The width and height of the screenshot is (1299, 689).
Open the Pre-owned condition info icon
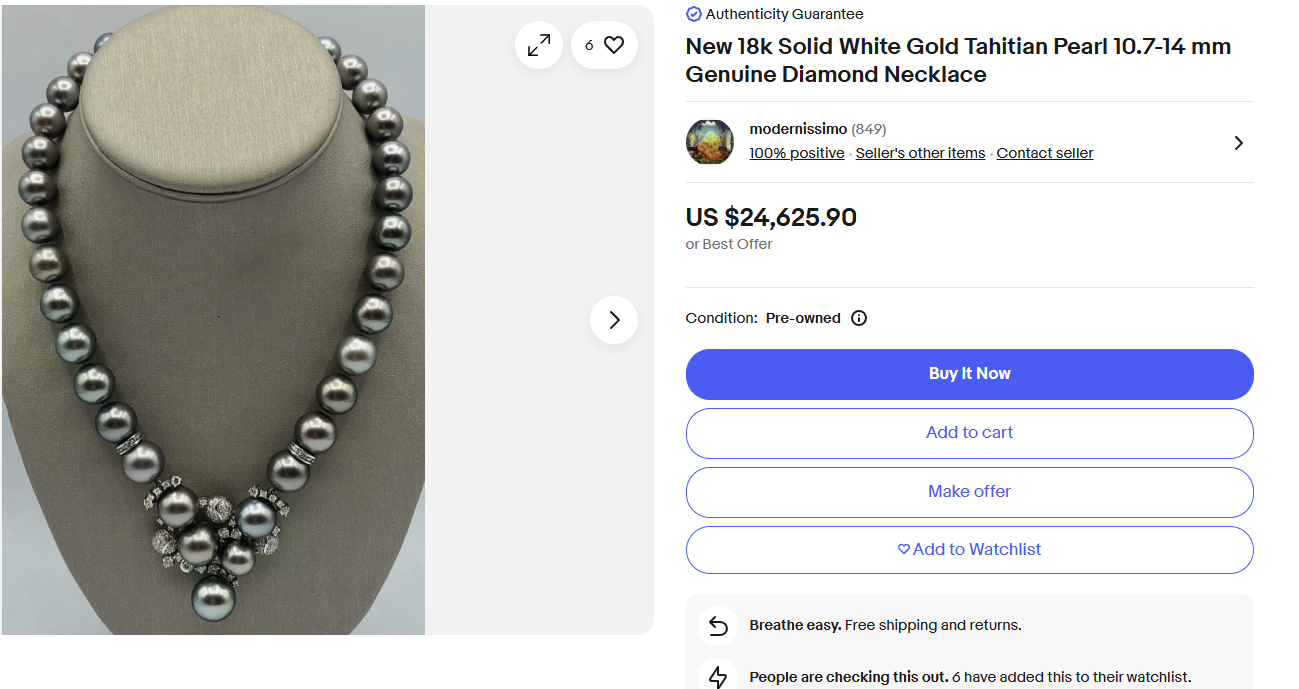coord(859,318)
